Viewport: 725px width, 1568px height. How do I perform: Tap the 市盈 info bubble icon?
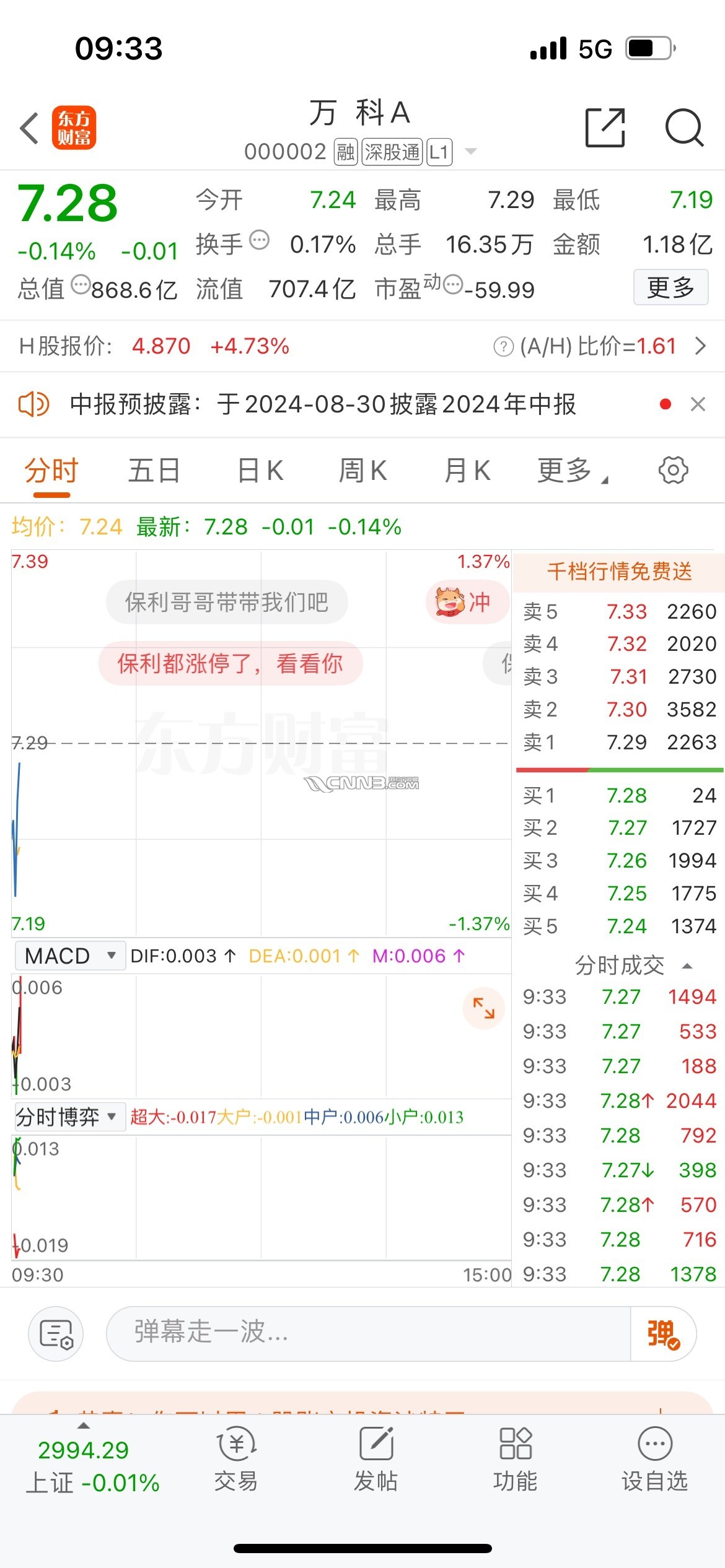pyautogui.click(x=453, y=284)
